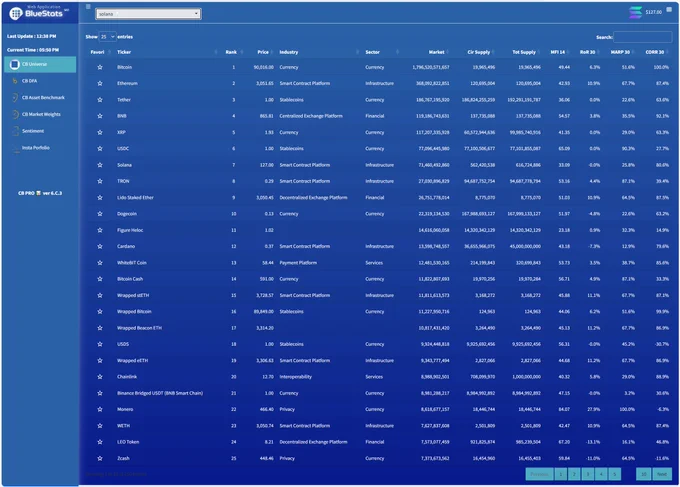
Task: Open CB DFA in the sidebar
Action: click(x=29, y=81)
